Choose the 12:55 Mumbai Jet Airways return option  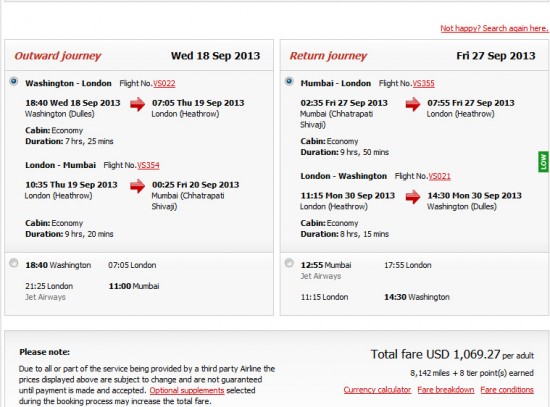tap(289, 263)
